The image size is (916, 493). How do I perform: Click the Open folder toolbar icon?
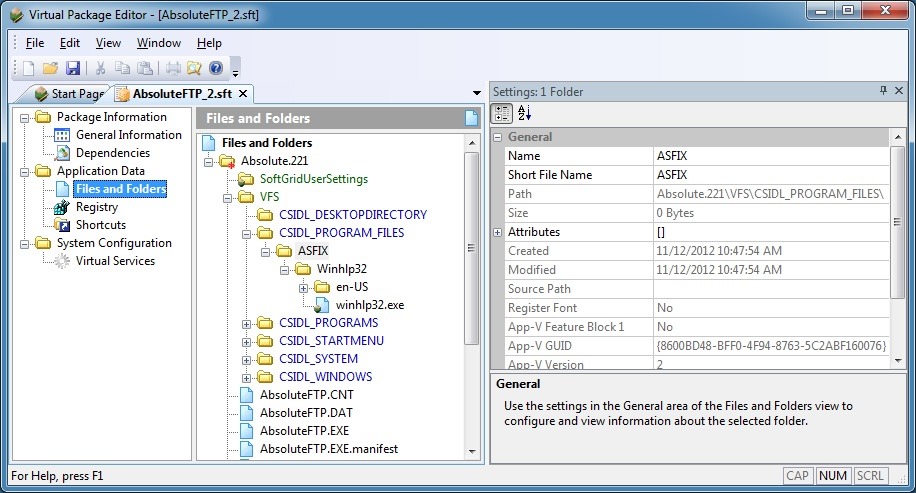(x=50, y=68)
